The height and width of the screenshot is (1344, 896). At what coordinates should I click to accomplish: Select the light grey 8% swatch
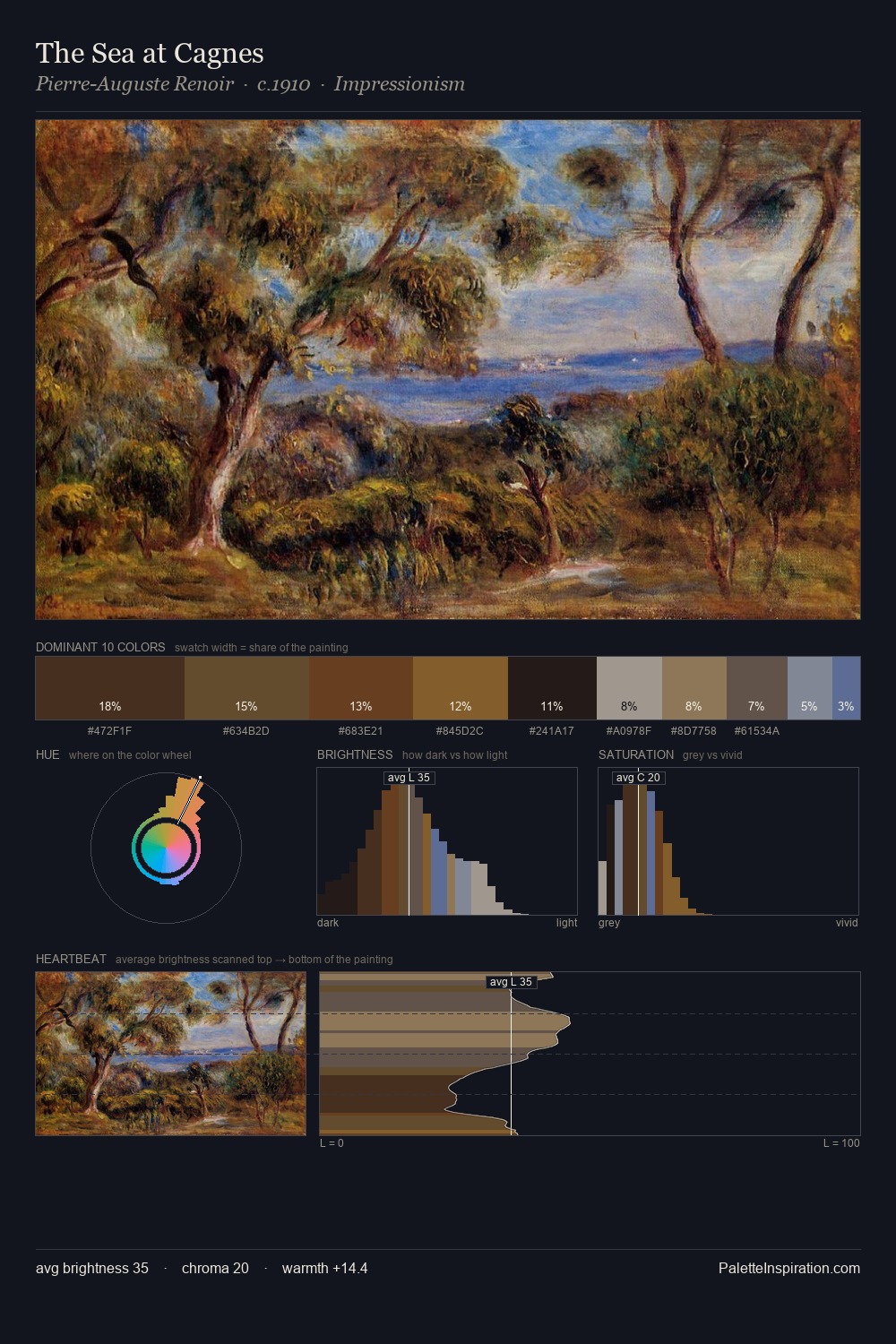coord(629,688)
